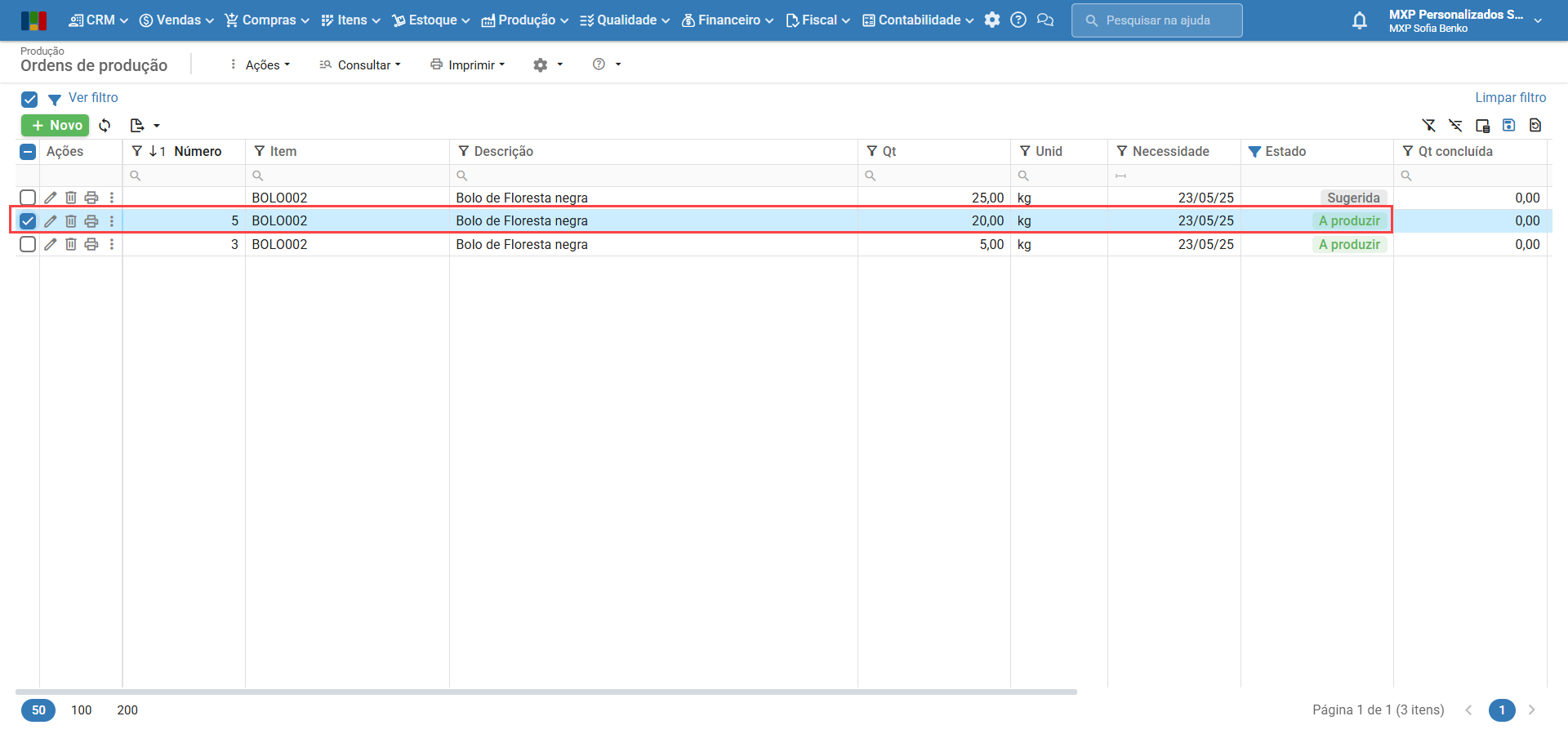Print production order number 5

pyautogui.click(x=91, y=221)
